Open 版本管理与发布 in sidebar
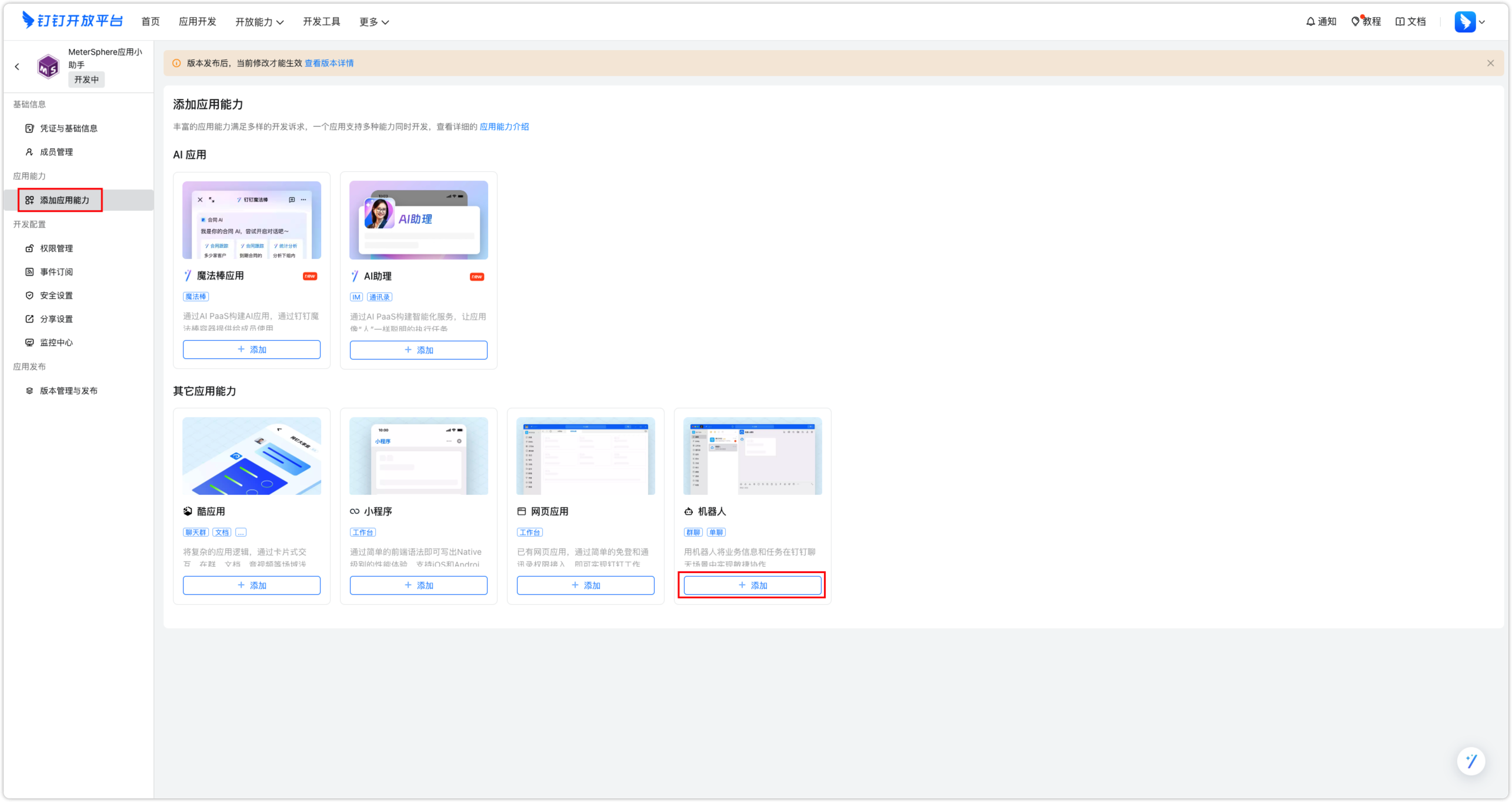The height and width of the screenshot is (802, 1512). point(68,391)
